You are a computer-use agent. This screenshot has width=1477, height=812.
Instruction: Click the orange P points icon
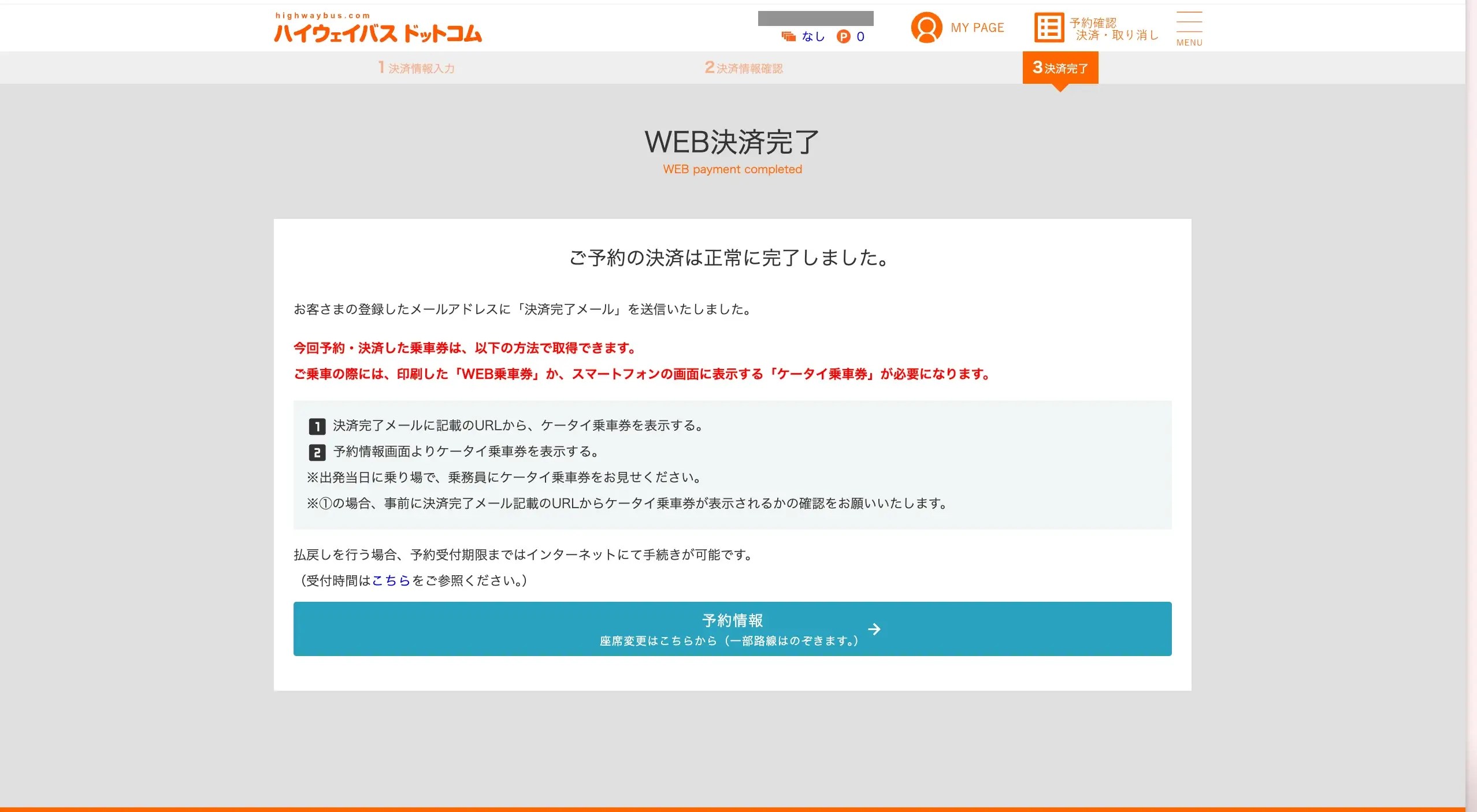843,36
